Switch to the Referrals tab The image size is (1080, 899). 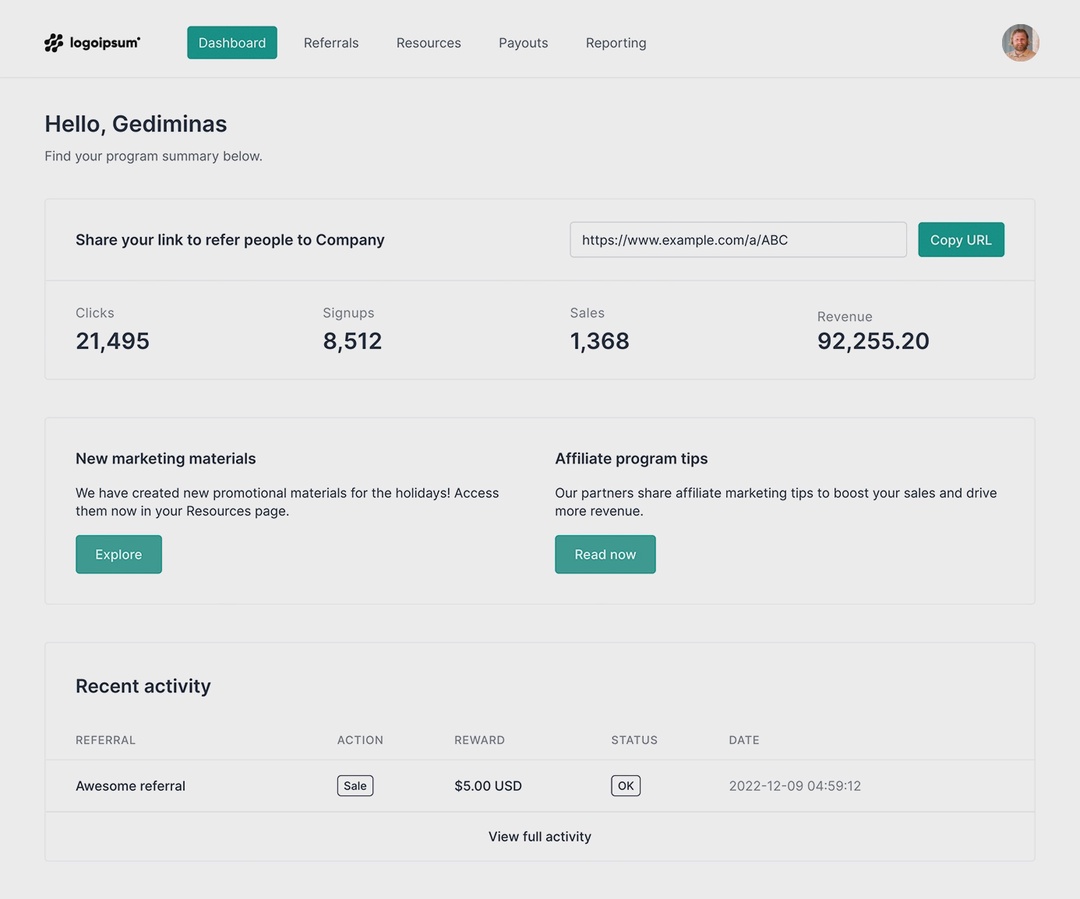pyautogui.click(x=330, y=42)
